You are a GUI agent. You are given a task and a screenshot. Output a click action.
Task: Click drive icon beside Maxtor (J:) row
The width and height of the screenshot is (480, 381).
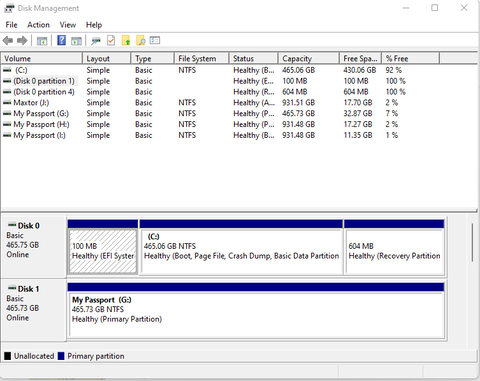(7, 103)
